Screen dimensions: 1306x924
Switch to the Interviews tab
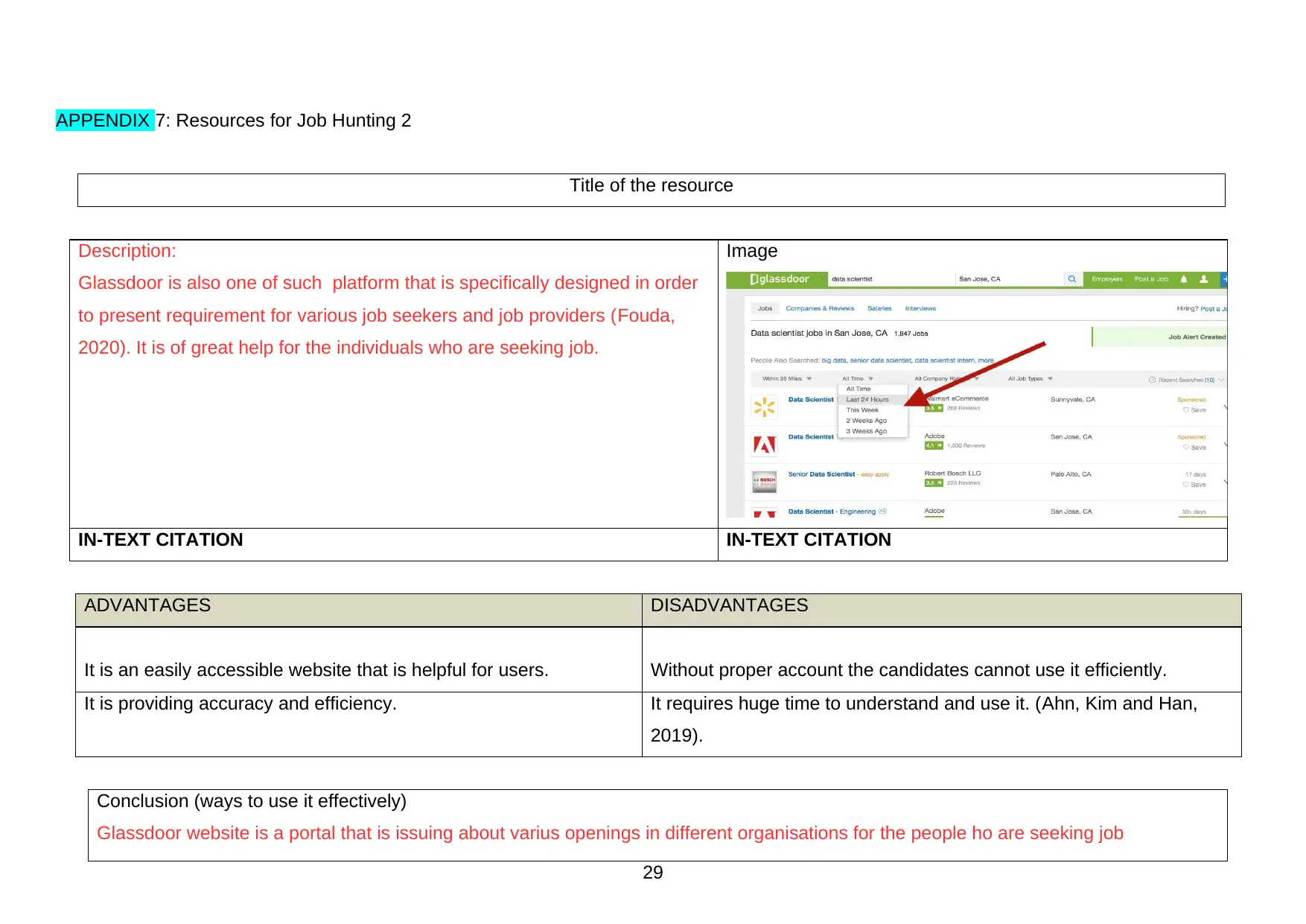pos(920,308)
